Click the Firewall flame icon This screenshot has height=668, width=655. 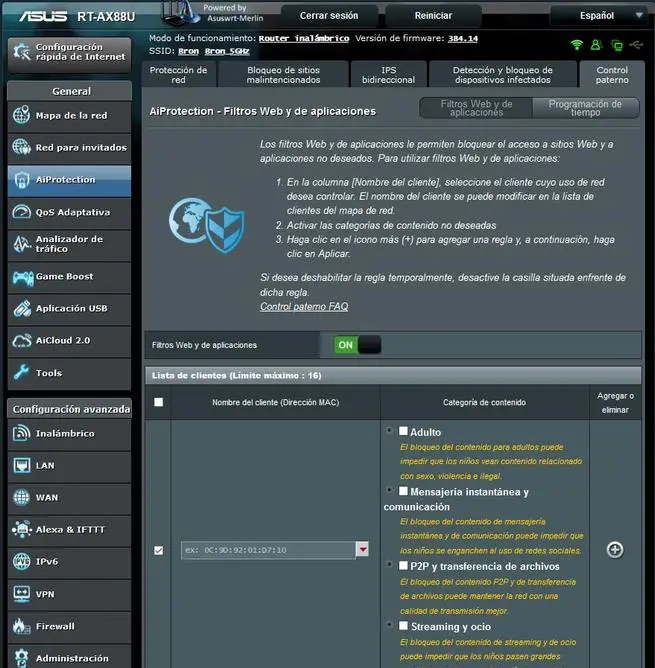coord(21,625)
